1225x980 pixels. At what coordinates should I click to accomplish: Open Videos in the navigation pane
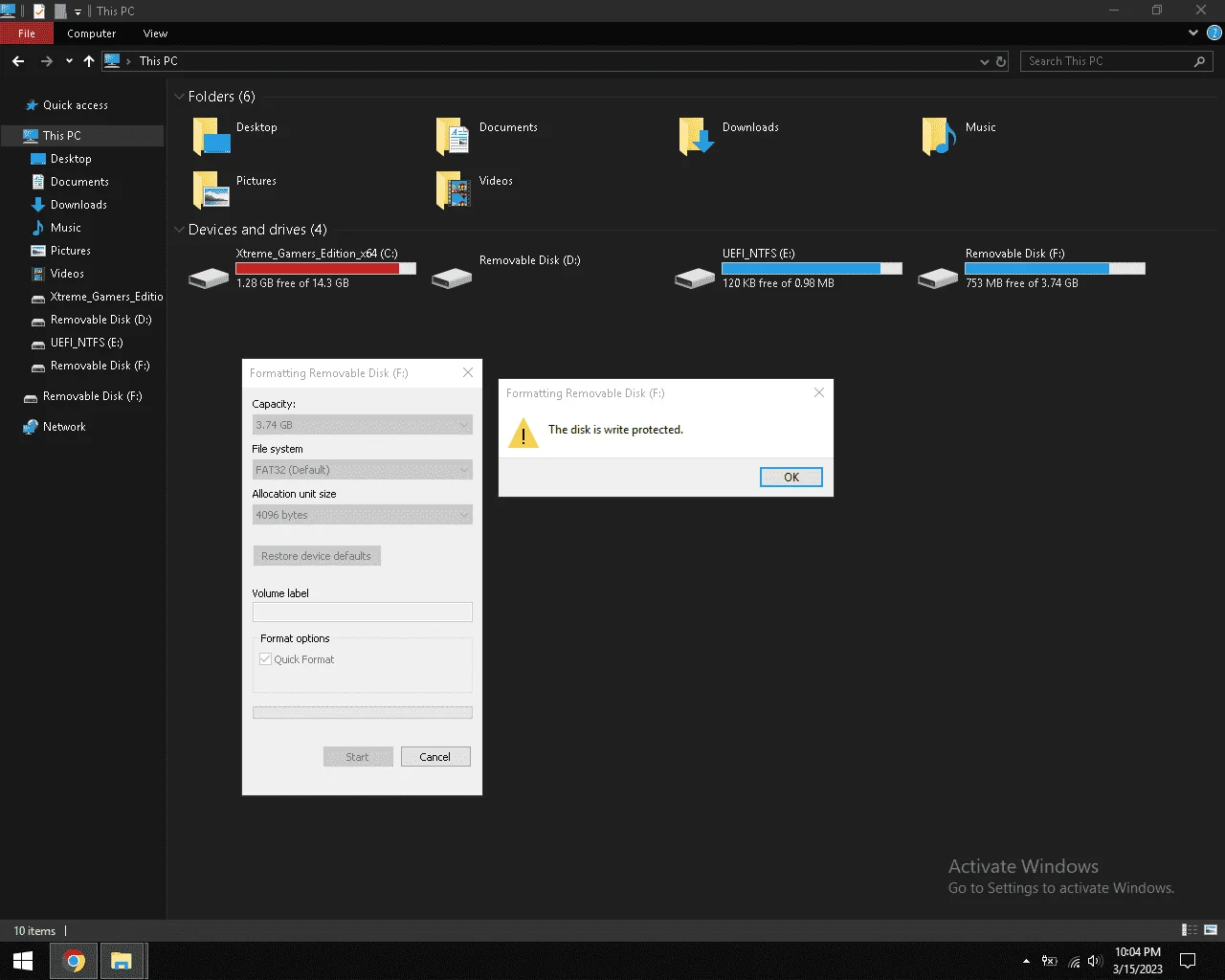(67, 274)
